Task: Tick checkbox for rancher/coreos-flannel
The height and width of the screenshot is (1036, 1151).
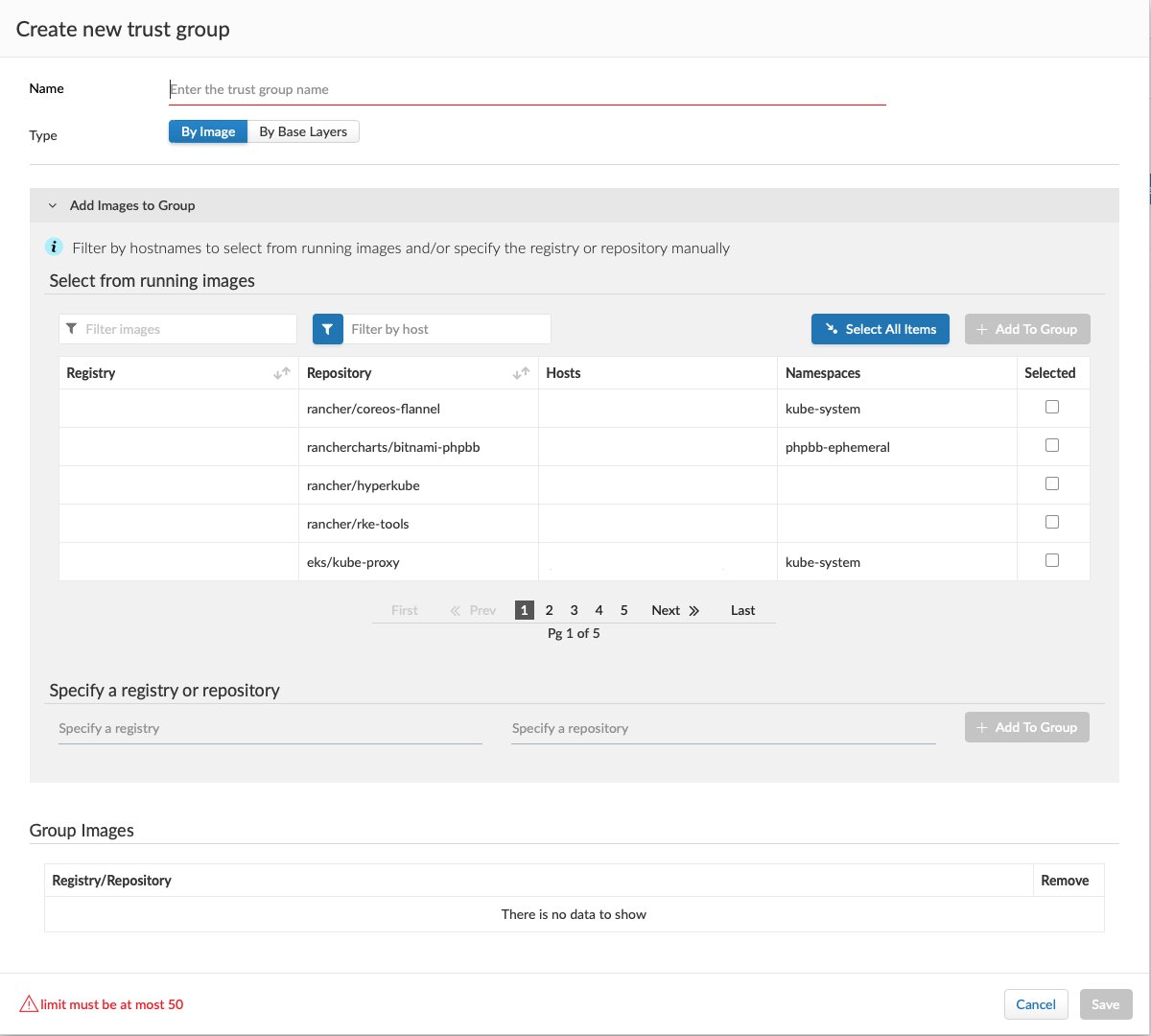Action: (x=1052, y=407)
